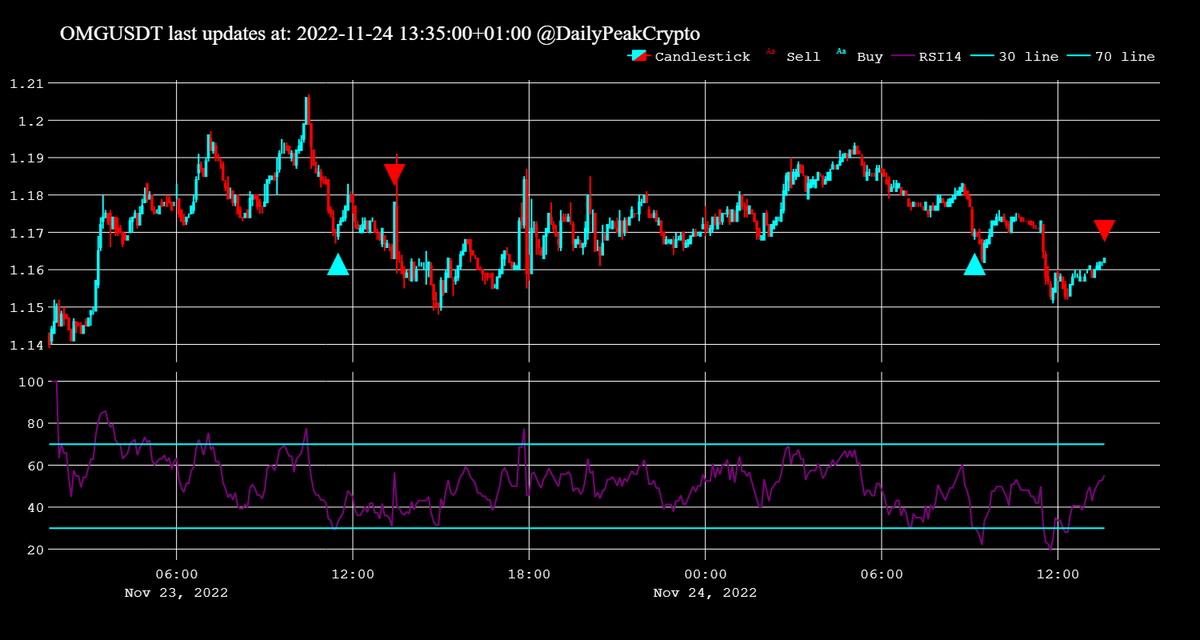Toggle the Candlestick trace in the legend
Image resolution: width=1200 pixels, height=640 pixels.
point(688,57)
